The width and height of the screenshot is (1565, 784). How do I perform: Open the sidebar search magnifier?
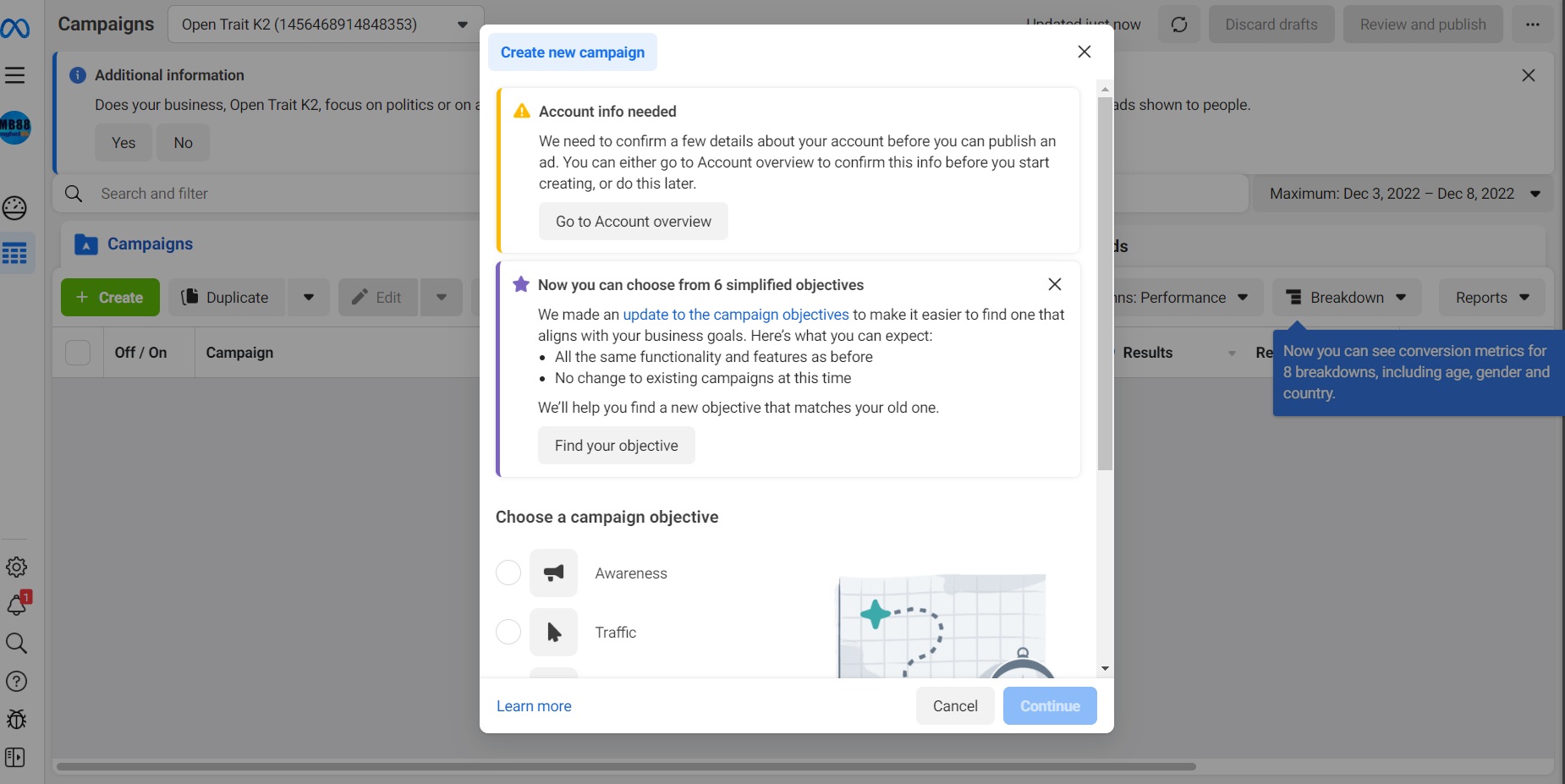coord(16,643)
